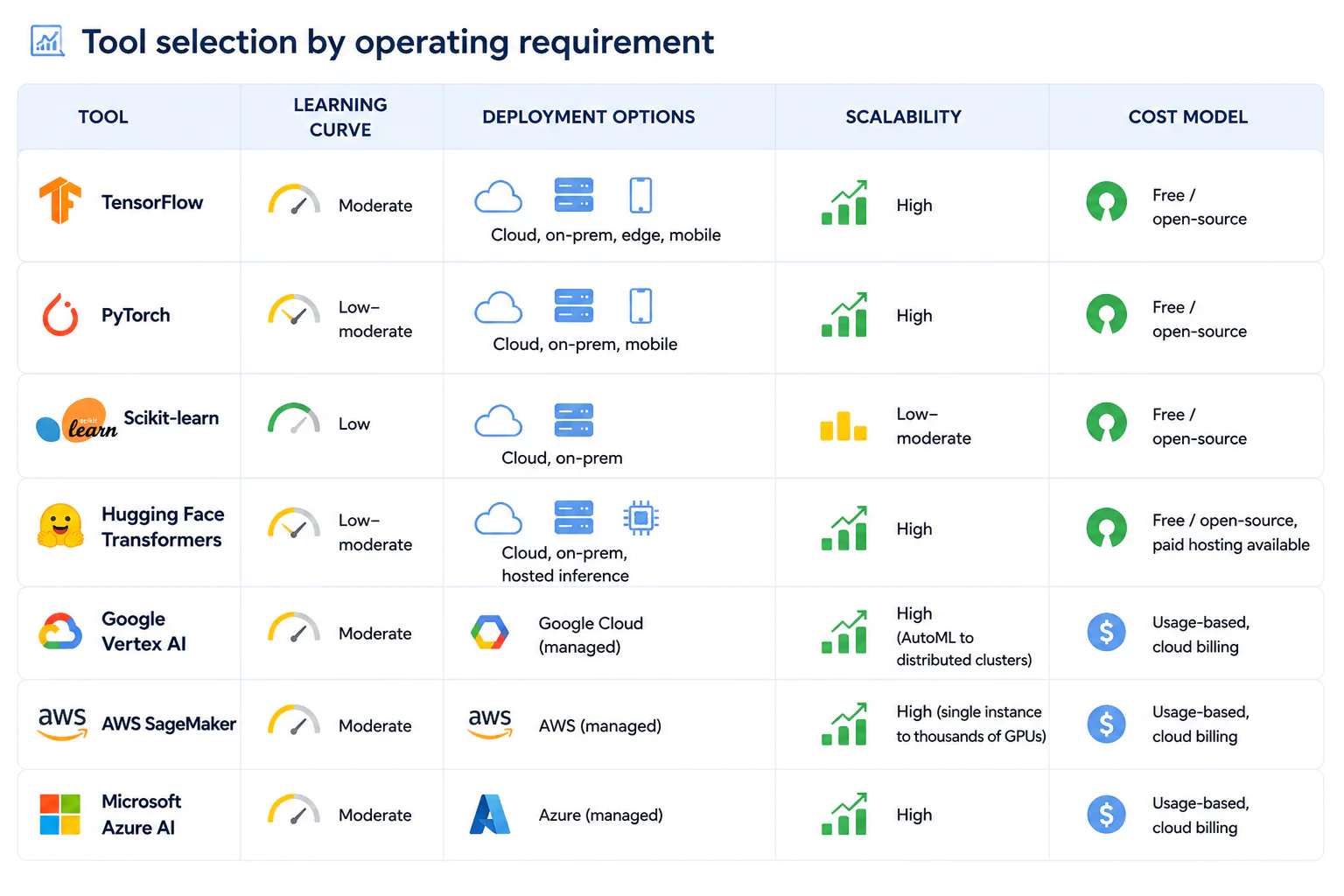Screen dimensions: 1344x896
Task: Click the "Microsoft Azure AI" tool name
Action: click(x=142, y=815)
